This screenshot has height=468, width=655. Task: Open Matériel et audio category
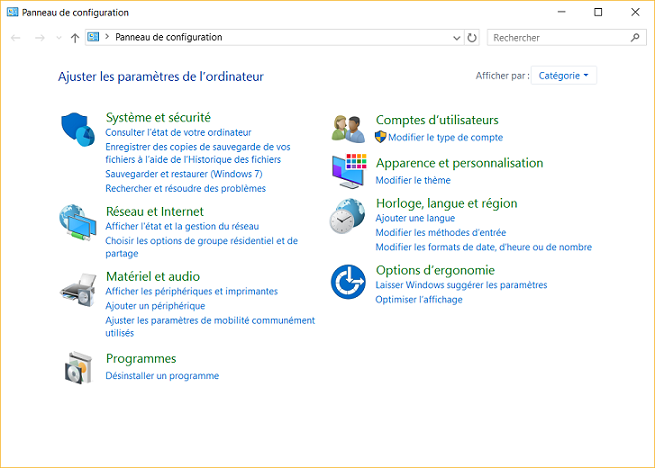[153, 276]
